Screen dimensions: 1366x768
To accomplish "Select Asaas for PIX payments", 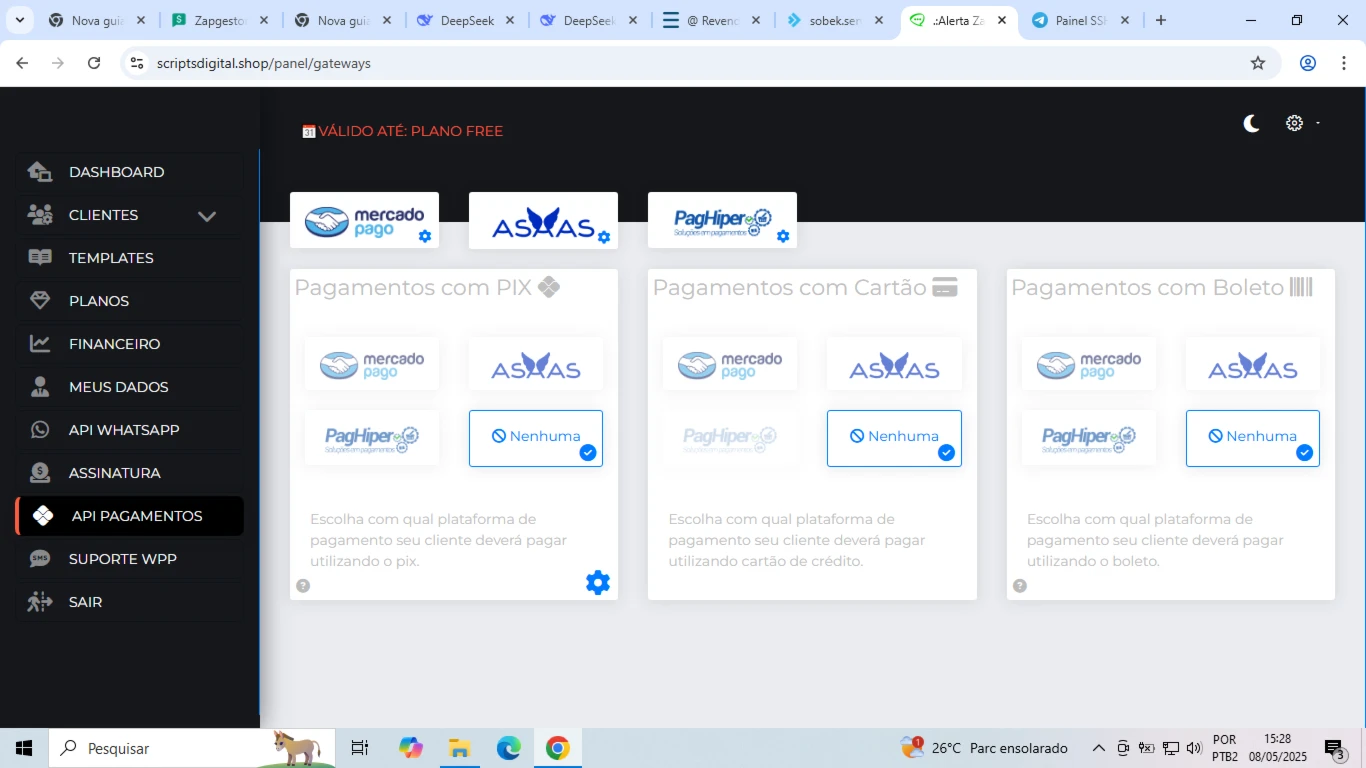I will coord(536,364).
